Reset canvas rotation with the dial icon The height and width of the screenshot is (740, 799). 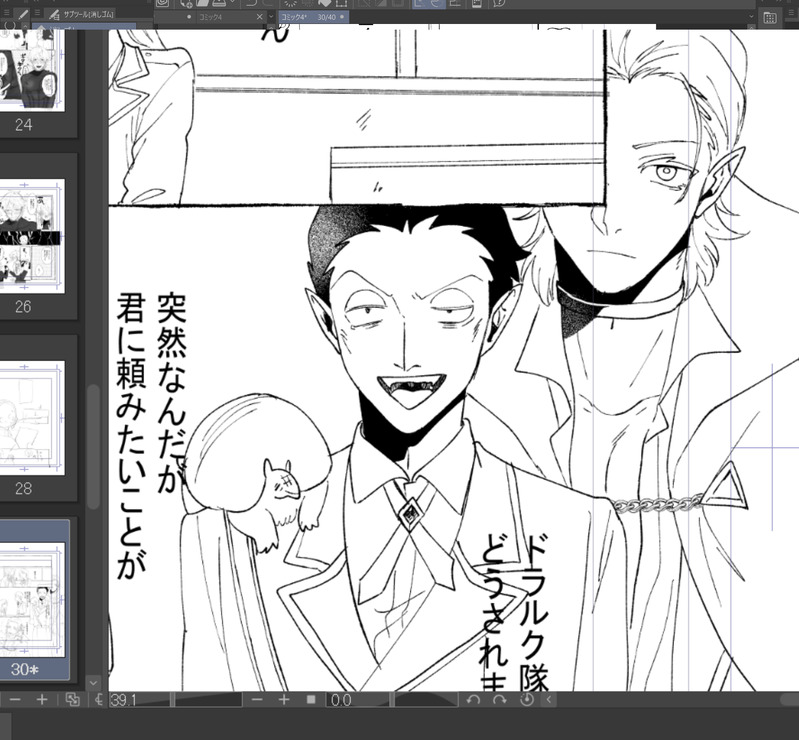coord(527,700)
